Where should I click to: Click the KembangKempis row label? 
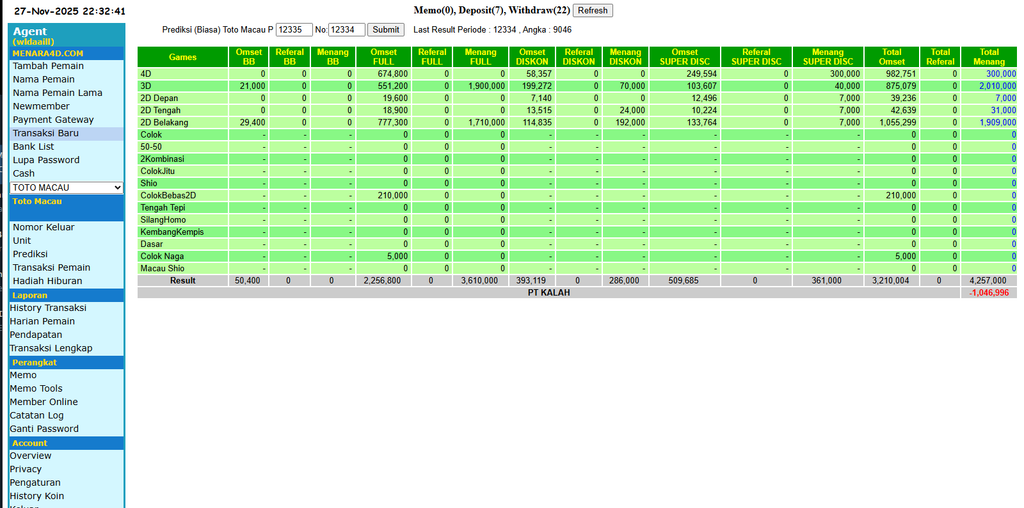coord(172,232)
